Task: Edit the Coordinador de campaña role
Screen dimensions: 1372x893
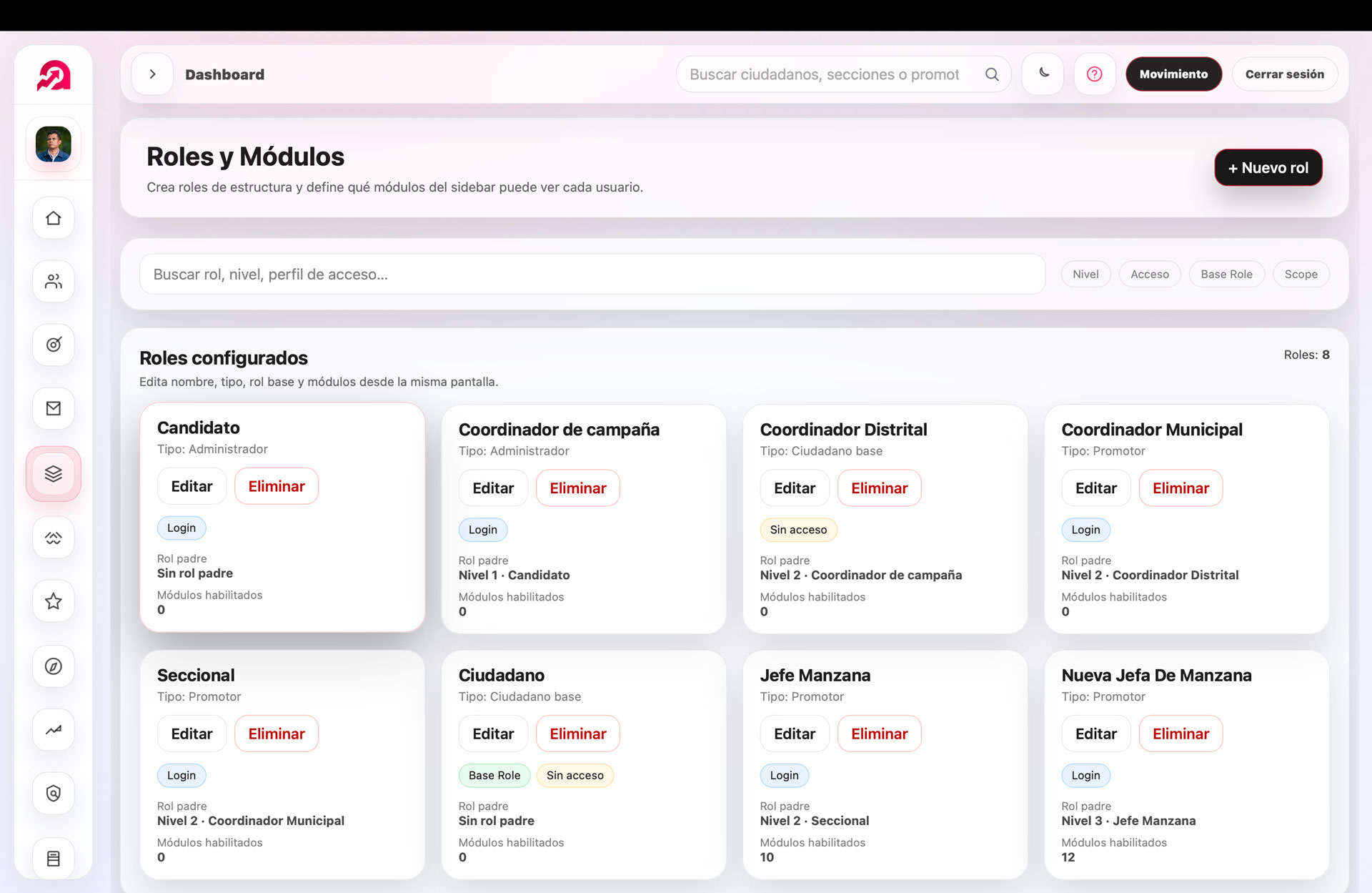Action: 493,488
